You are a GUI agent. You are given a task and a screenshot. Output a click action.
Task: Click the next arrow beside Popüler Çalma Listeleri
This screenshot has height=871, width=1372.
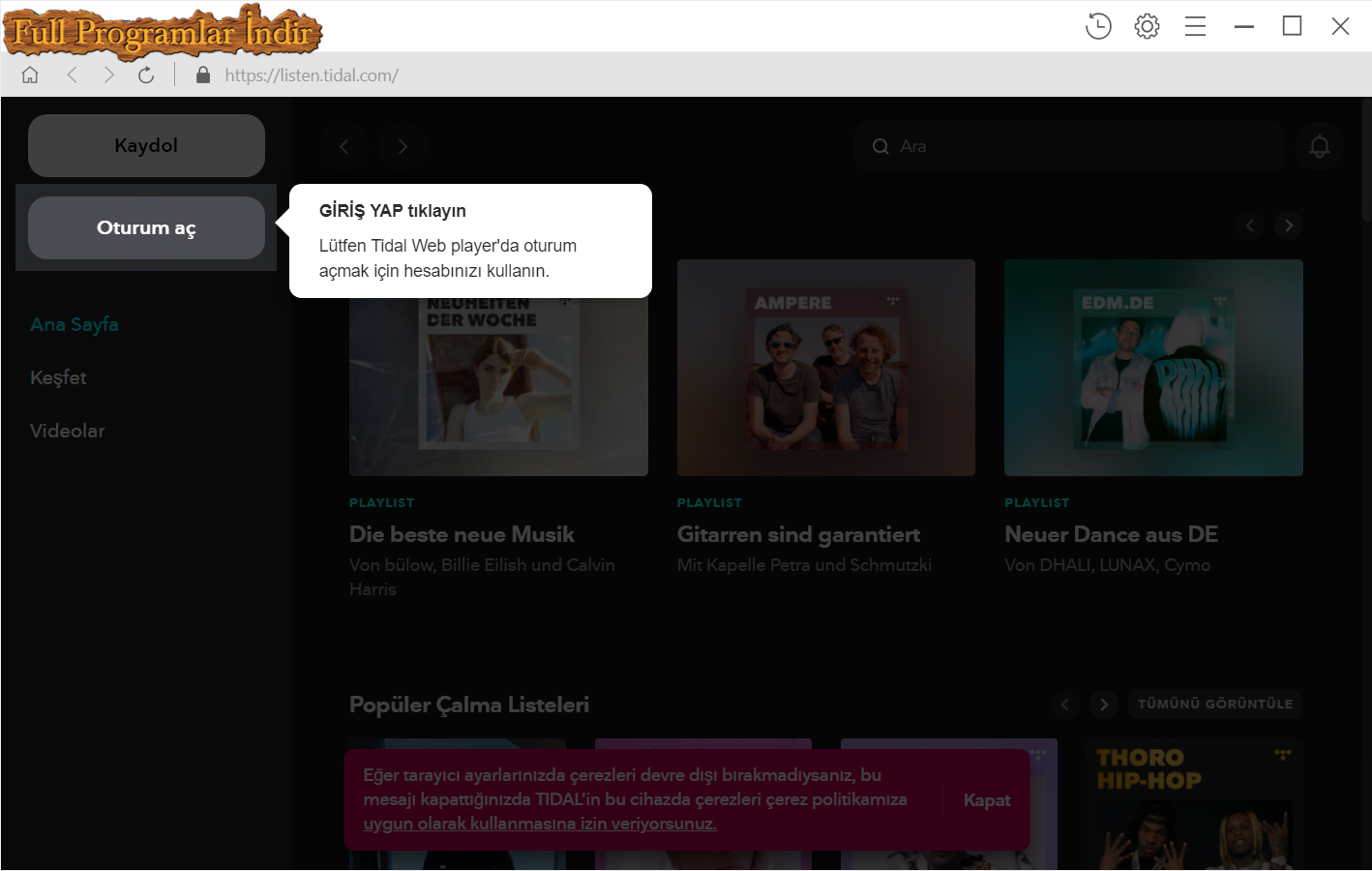[1103, 705]
